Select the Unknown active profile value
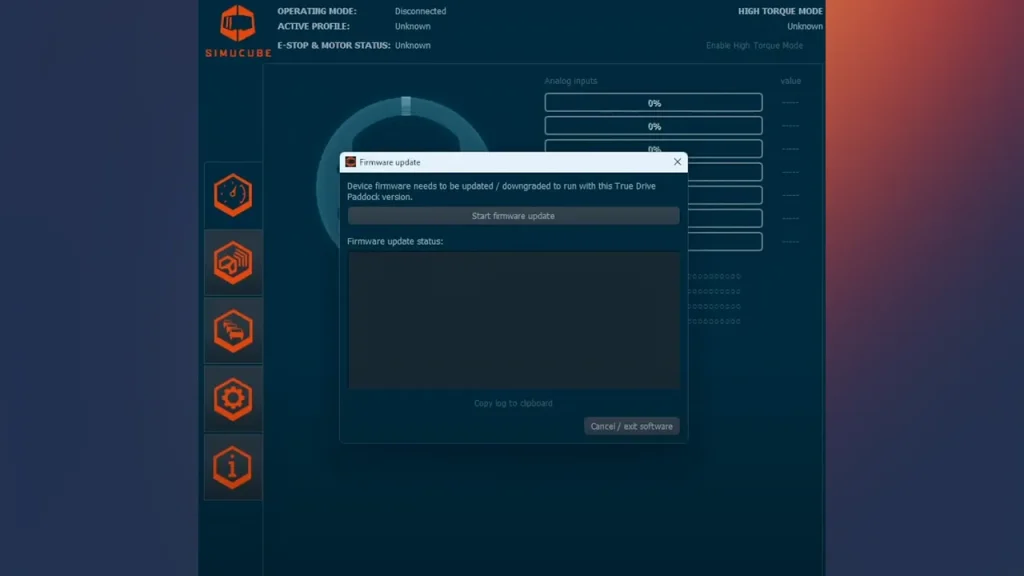Viewport: 1024px width, 576px height. coord(413,26)
